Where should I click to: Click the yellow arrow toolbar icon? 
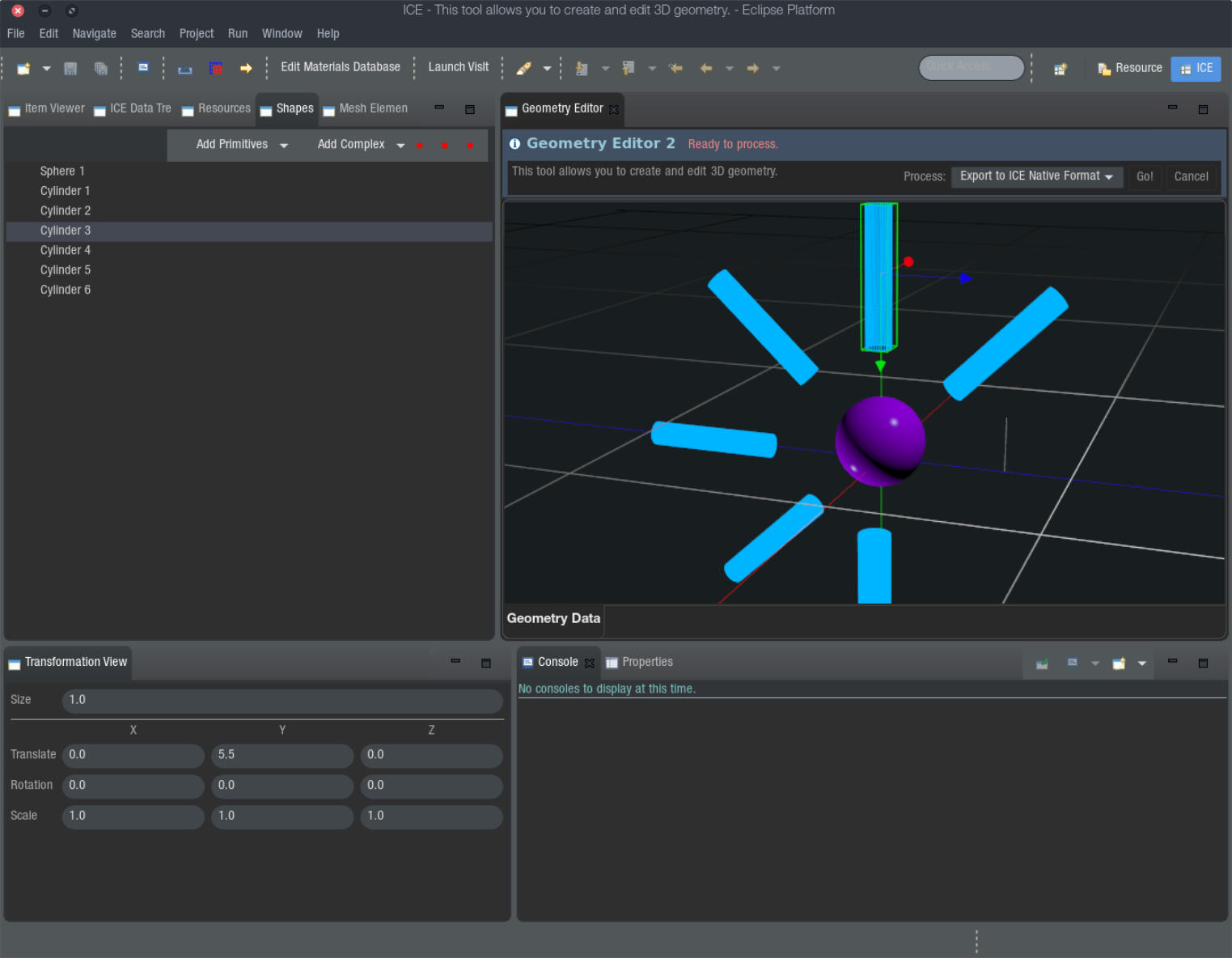point(246,69)
